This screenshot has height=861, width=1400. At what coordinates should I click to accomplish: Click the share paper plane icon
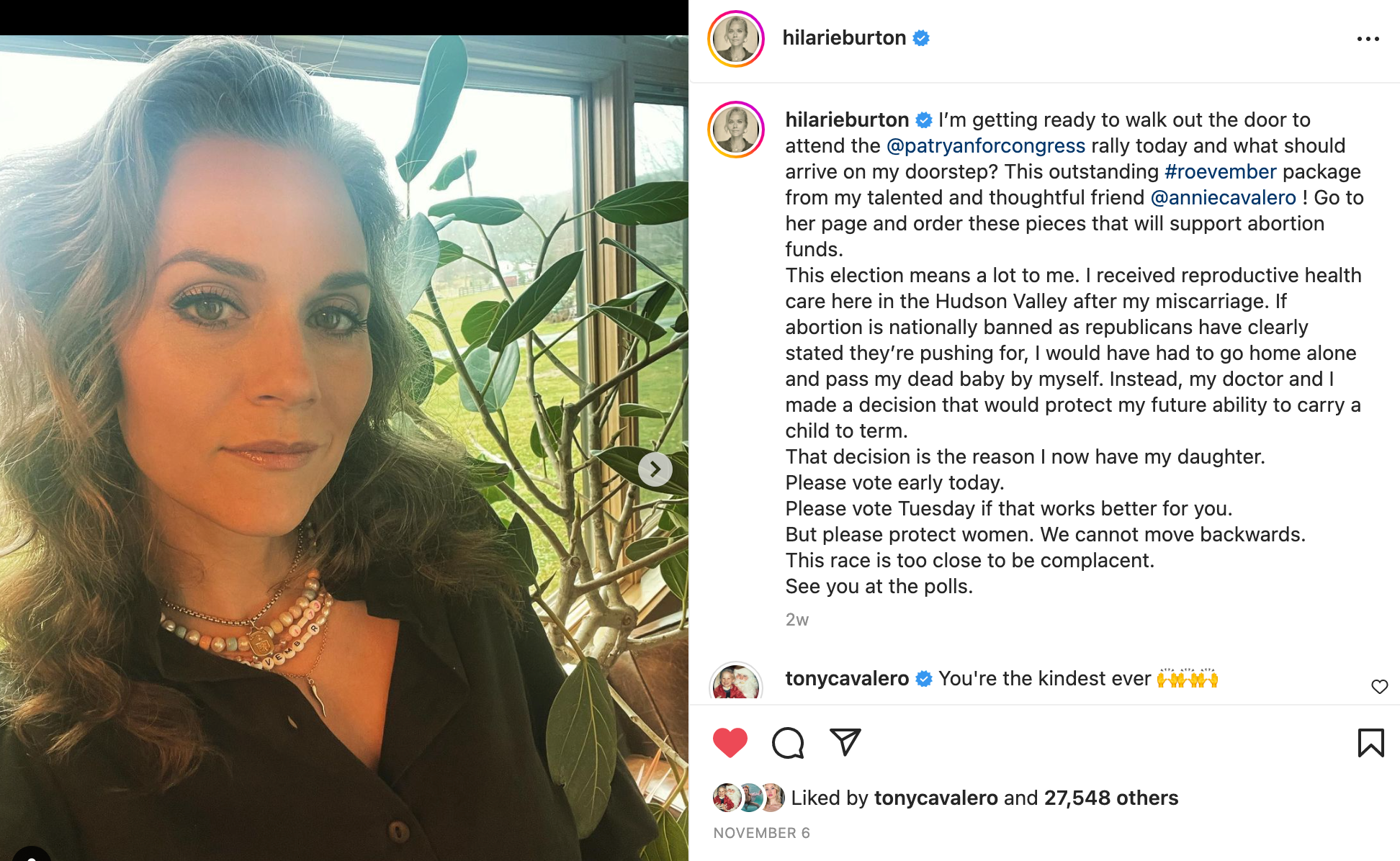pos(845,742)
